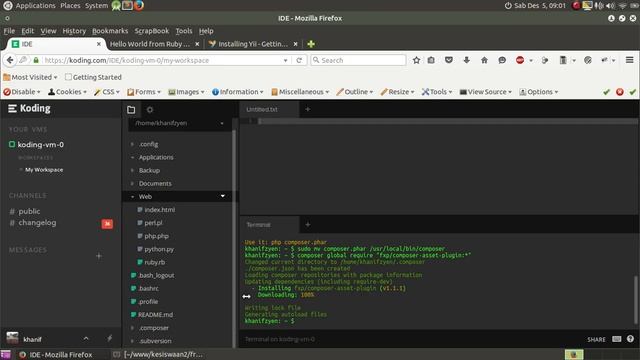640x360 pixels.
Task: Open ruby.rb file
Action: point(155,262)
